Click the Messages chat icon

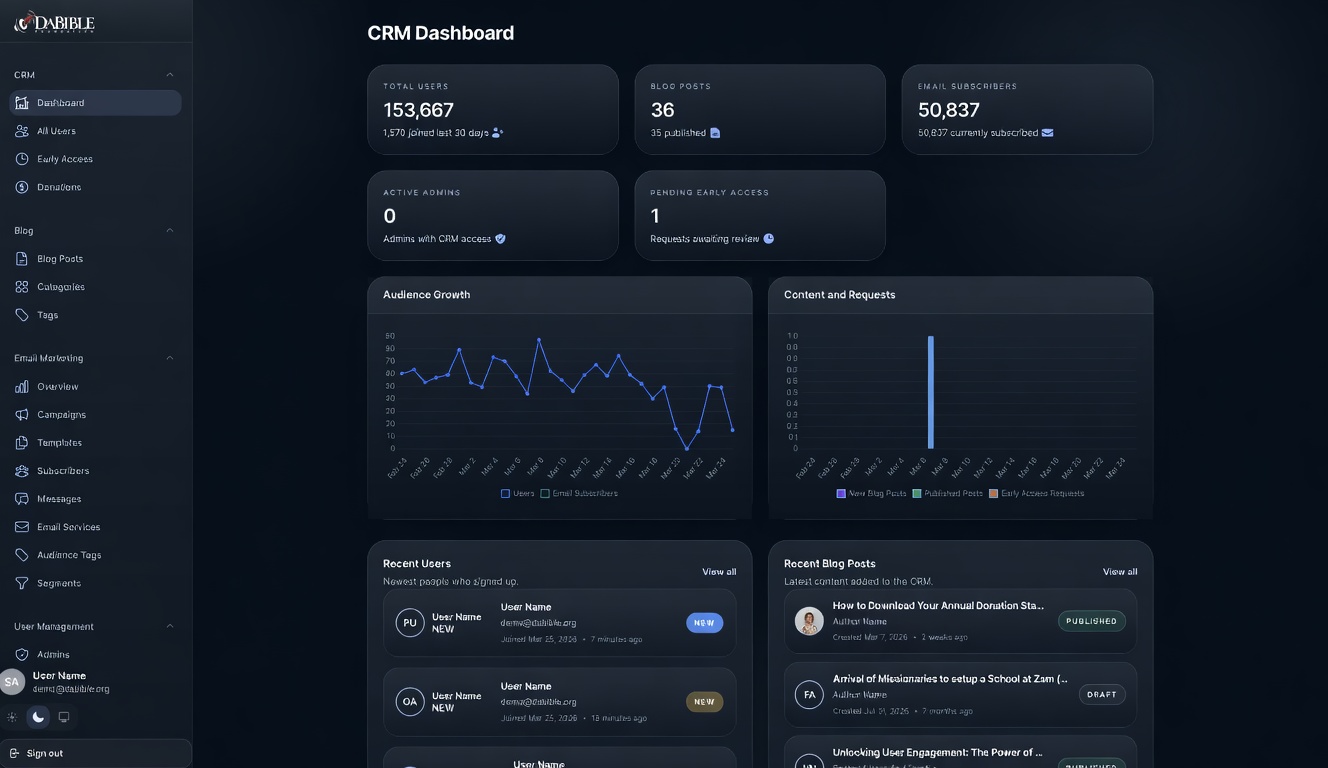pyautogui.click(x=22, y=499)
